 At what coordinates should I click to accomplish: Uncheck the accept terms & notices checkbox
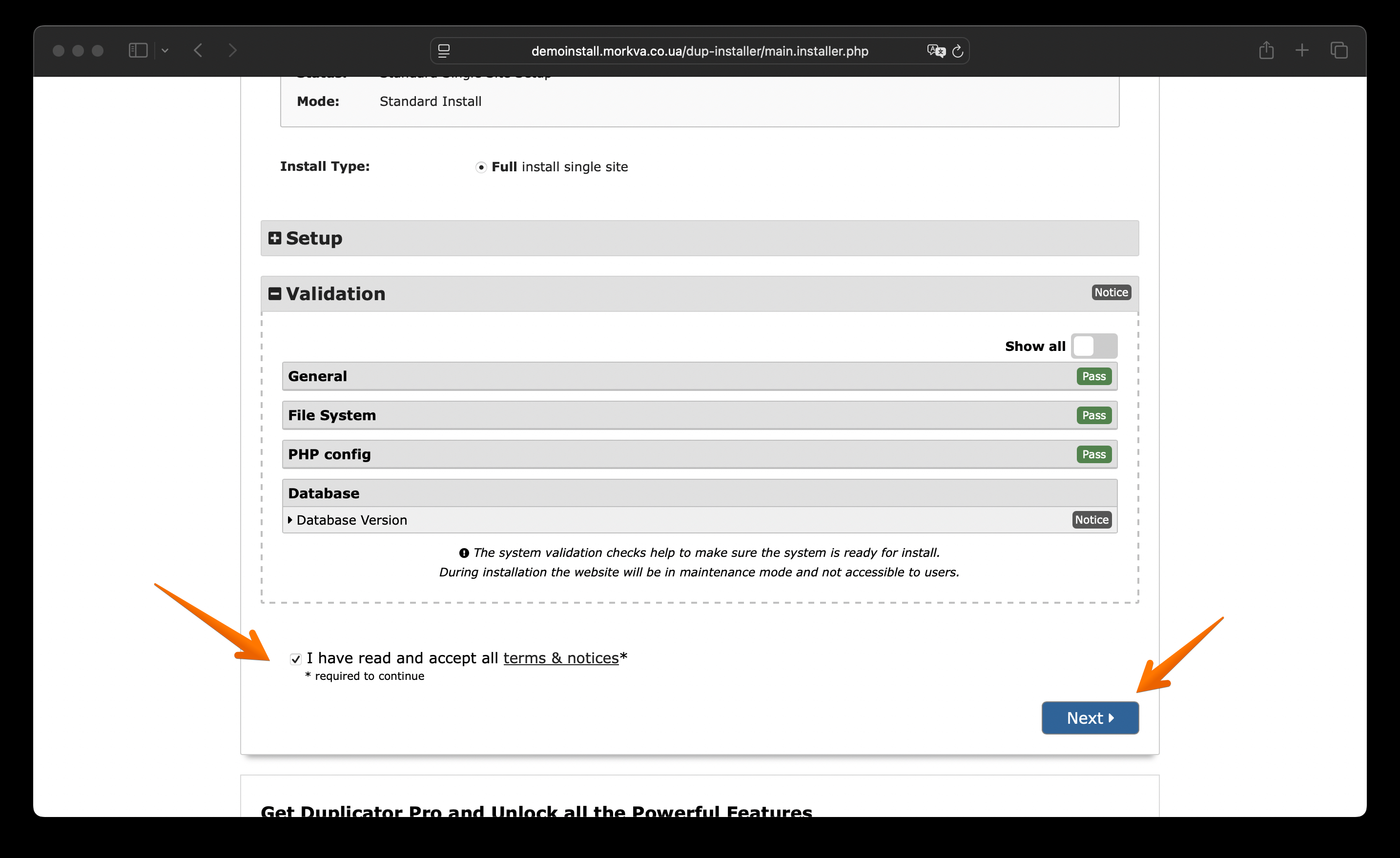(x=295, y=658)
